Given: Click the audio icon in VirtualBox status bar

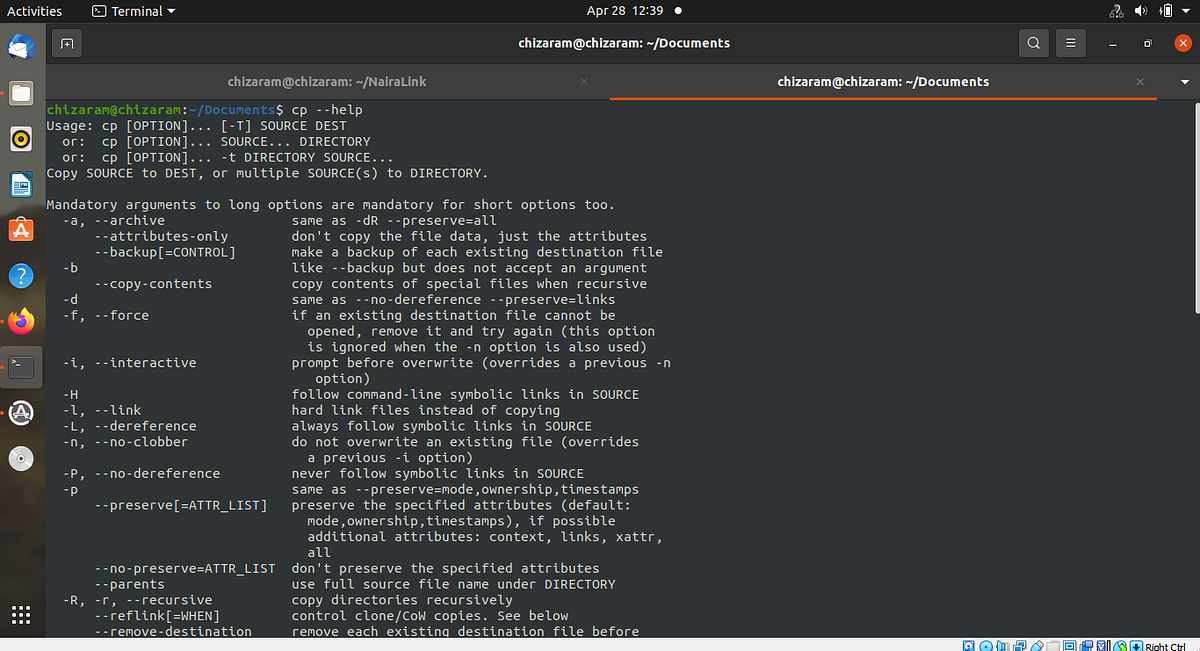Looking at the screenshot, I should (x=1002, y=645).
